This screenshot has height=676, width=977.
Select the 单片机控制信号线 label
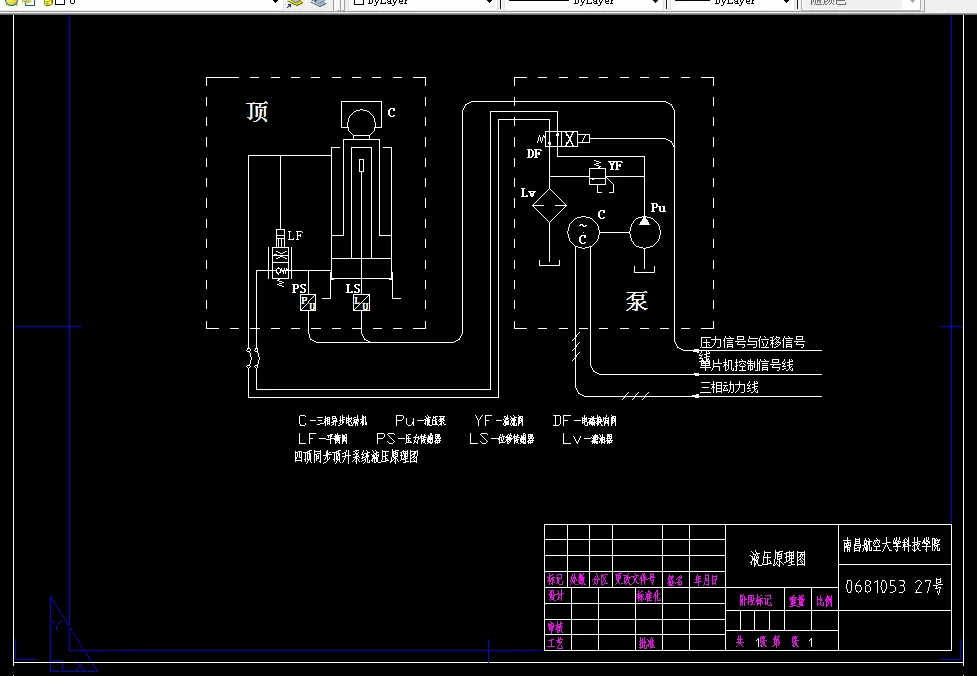point(746,365)
